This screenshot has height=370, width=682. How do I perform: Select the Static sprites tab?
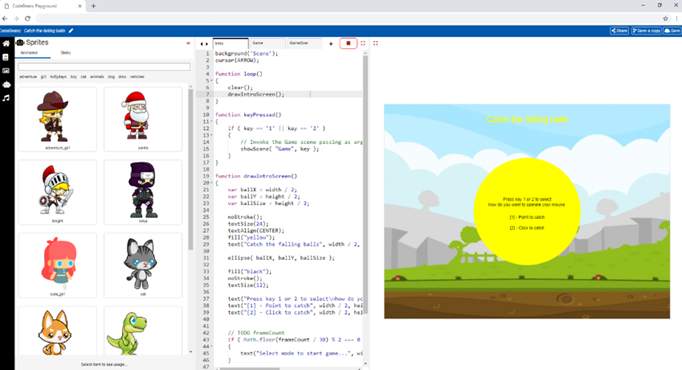pos(66,53)
